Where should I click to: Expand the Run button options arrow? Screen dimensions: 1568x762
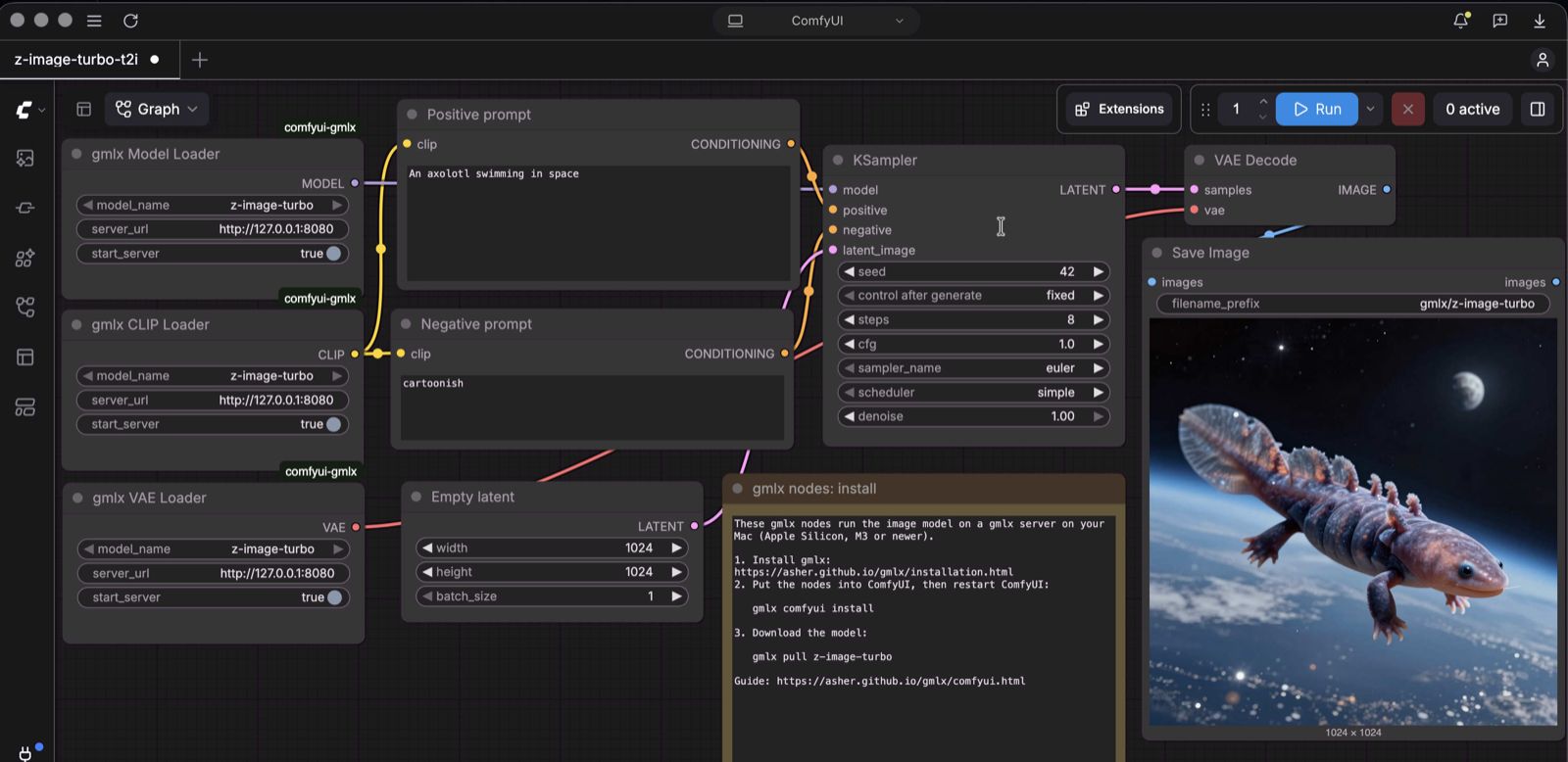(1370, 109)
